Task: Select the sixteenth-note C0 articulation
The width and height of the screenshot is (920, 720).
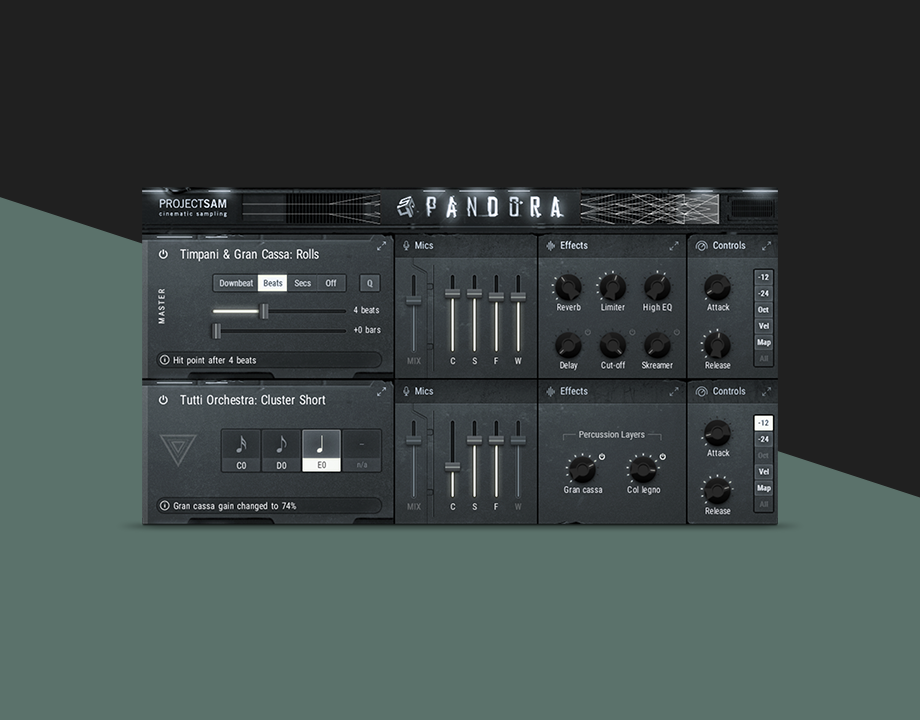Action: click(x=240, y=451)
